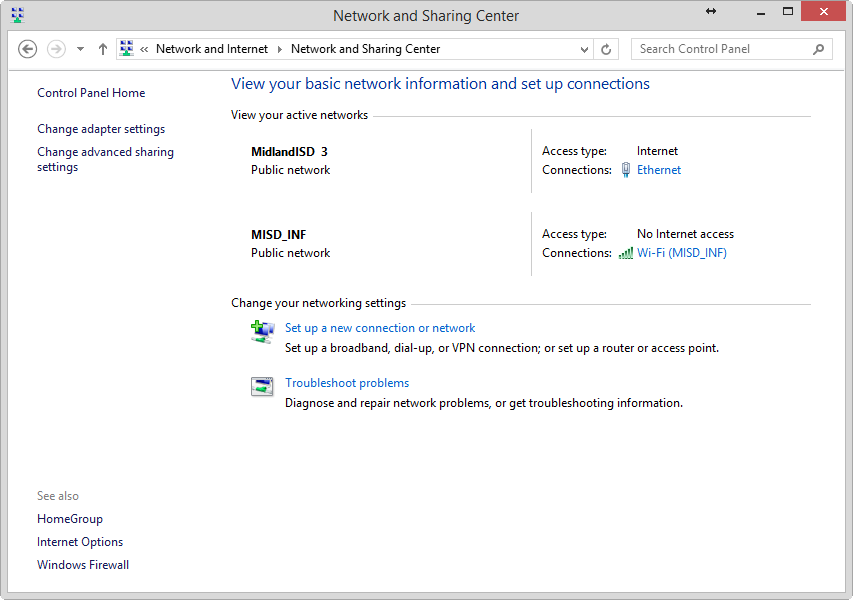Open Troubleshoot problems

pos(347,383)
